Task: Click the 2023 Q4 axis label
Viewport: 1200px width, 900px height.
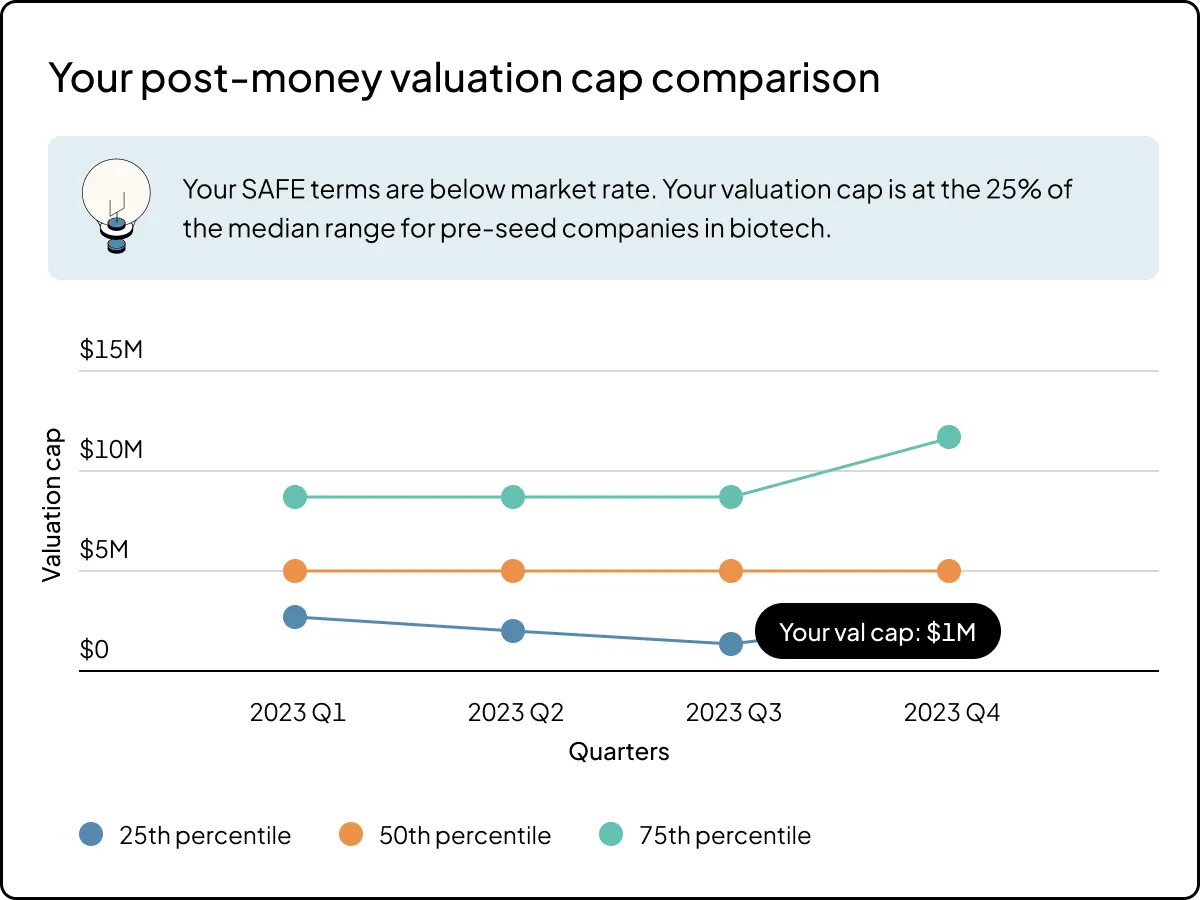Action: pos(951,713)
